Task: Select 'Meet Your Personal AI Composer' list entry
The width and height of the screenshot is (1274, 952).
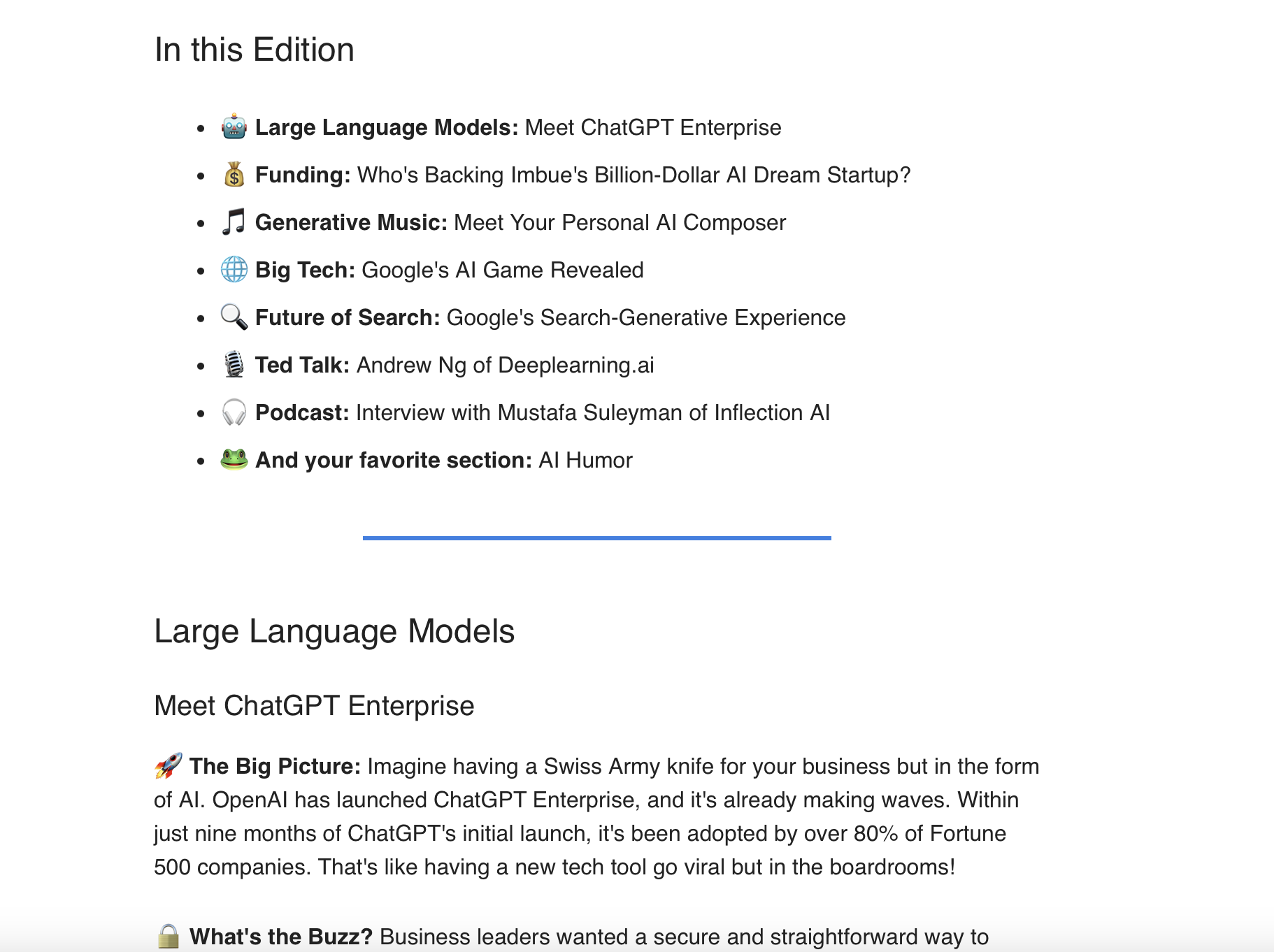Action: pos(620,222)
